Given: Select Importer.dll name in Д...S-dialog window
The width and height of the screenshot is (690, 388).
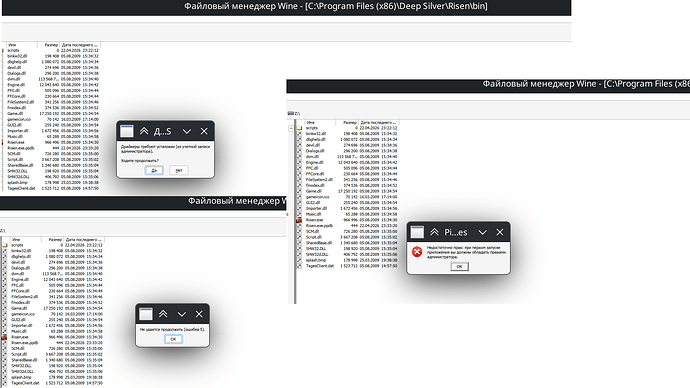Looking at the screenshot, I should (18, 131).
